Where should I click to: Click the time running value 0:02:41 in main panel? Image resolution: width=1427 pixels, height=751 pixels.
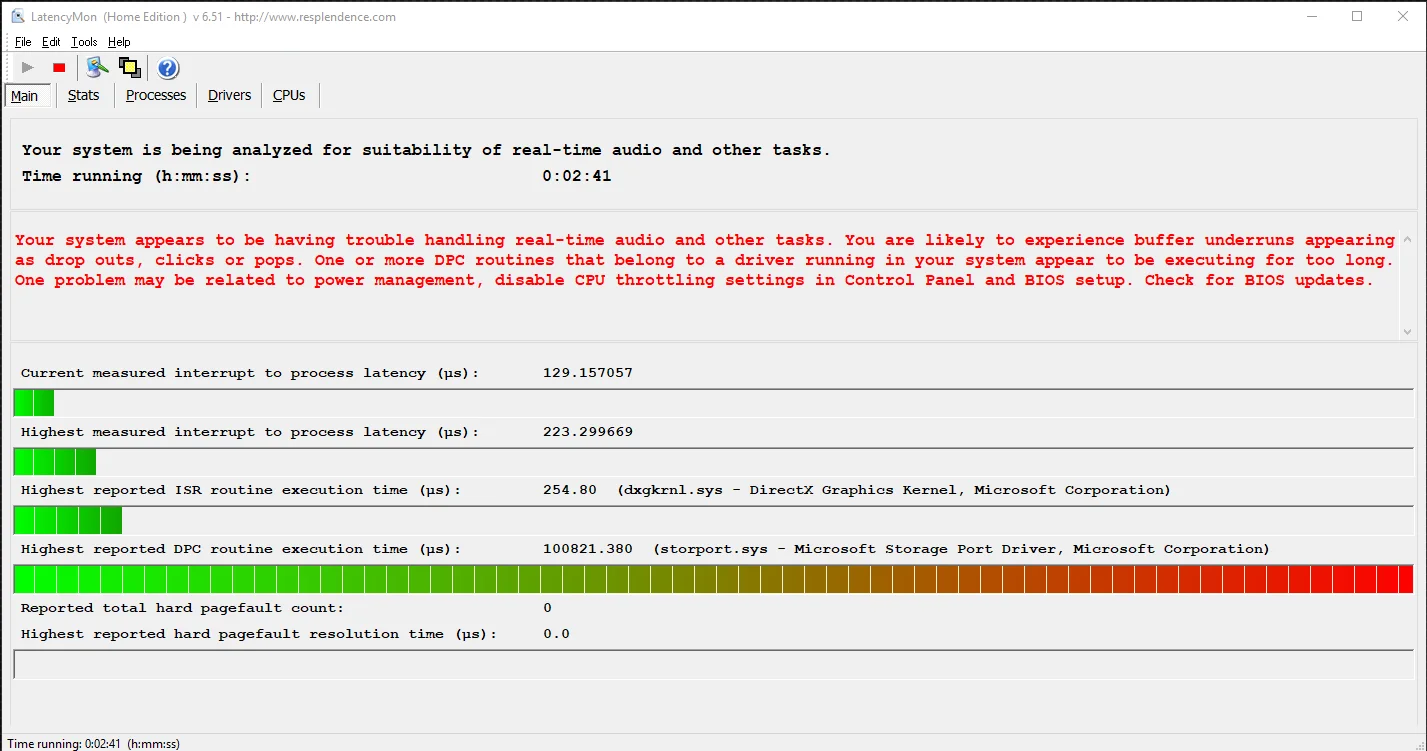(577, 176)
